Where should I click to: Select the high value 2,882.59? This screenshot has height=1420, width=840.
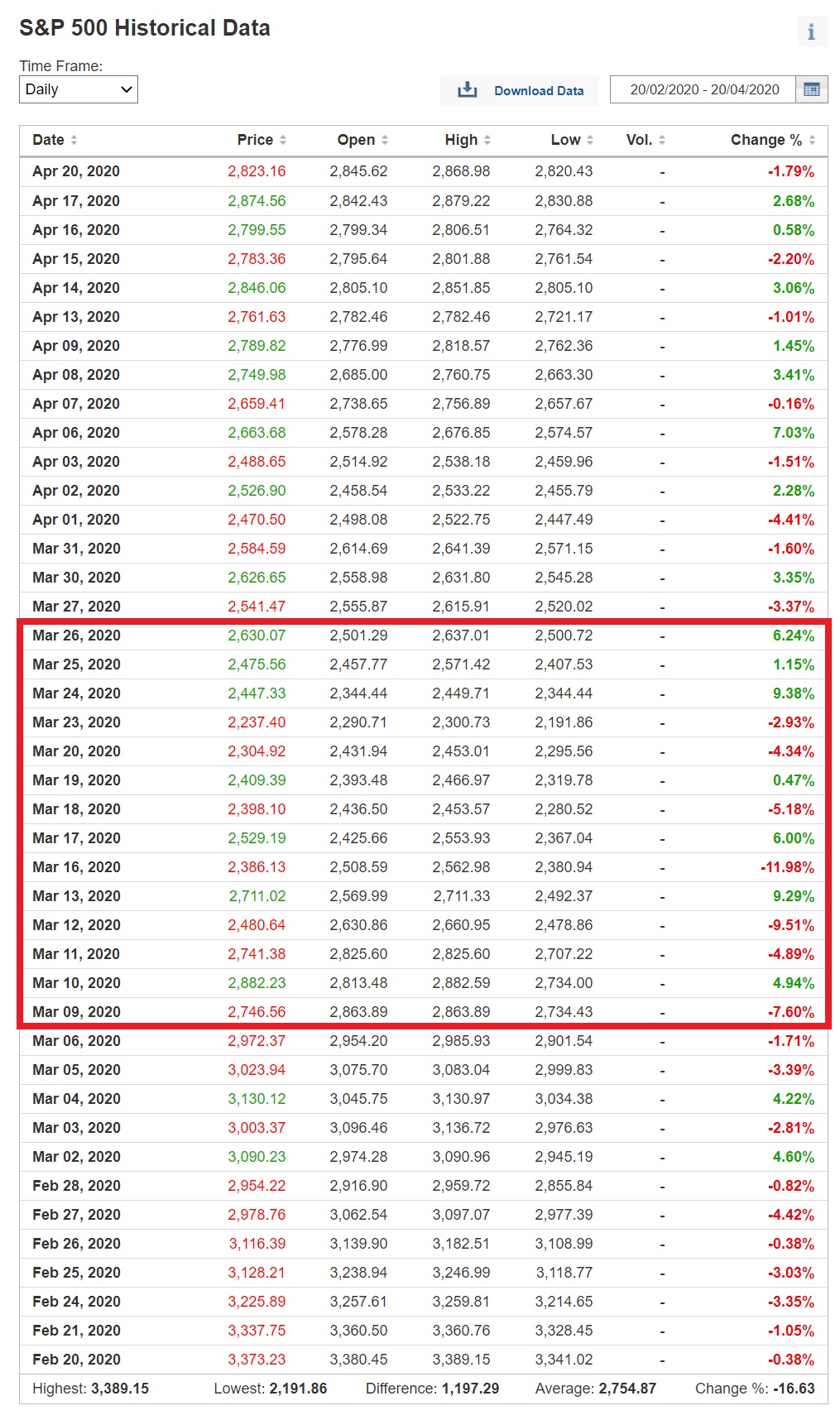pos(461,983)
